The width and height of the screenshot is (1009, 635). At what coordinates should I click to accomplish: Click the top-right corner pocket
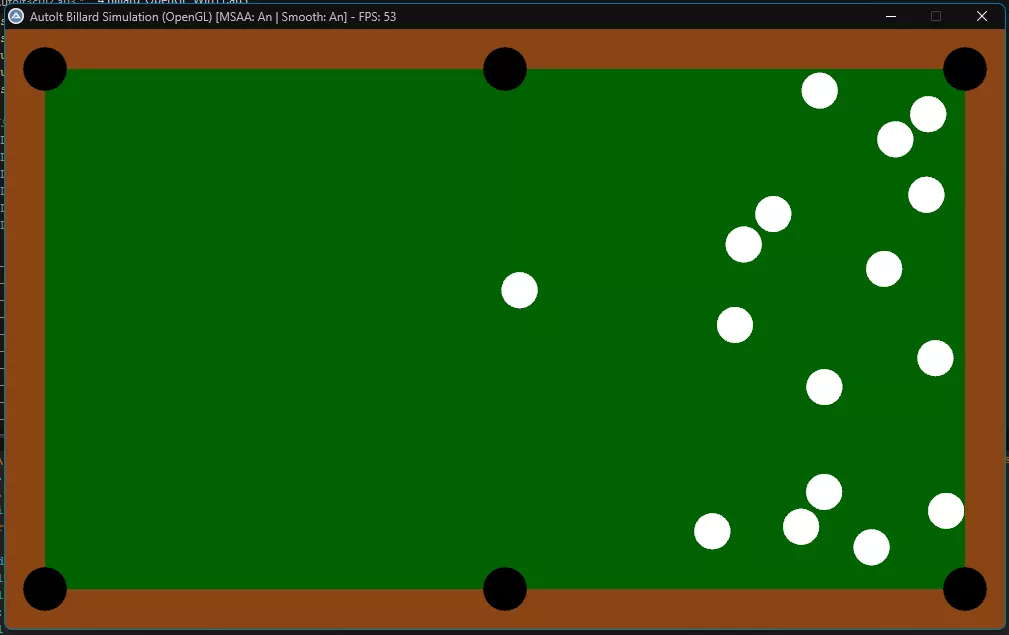[x=965, y=69]
